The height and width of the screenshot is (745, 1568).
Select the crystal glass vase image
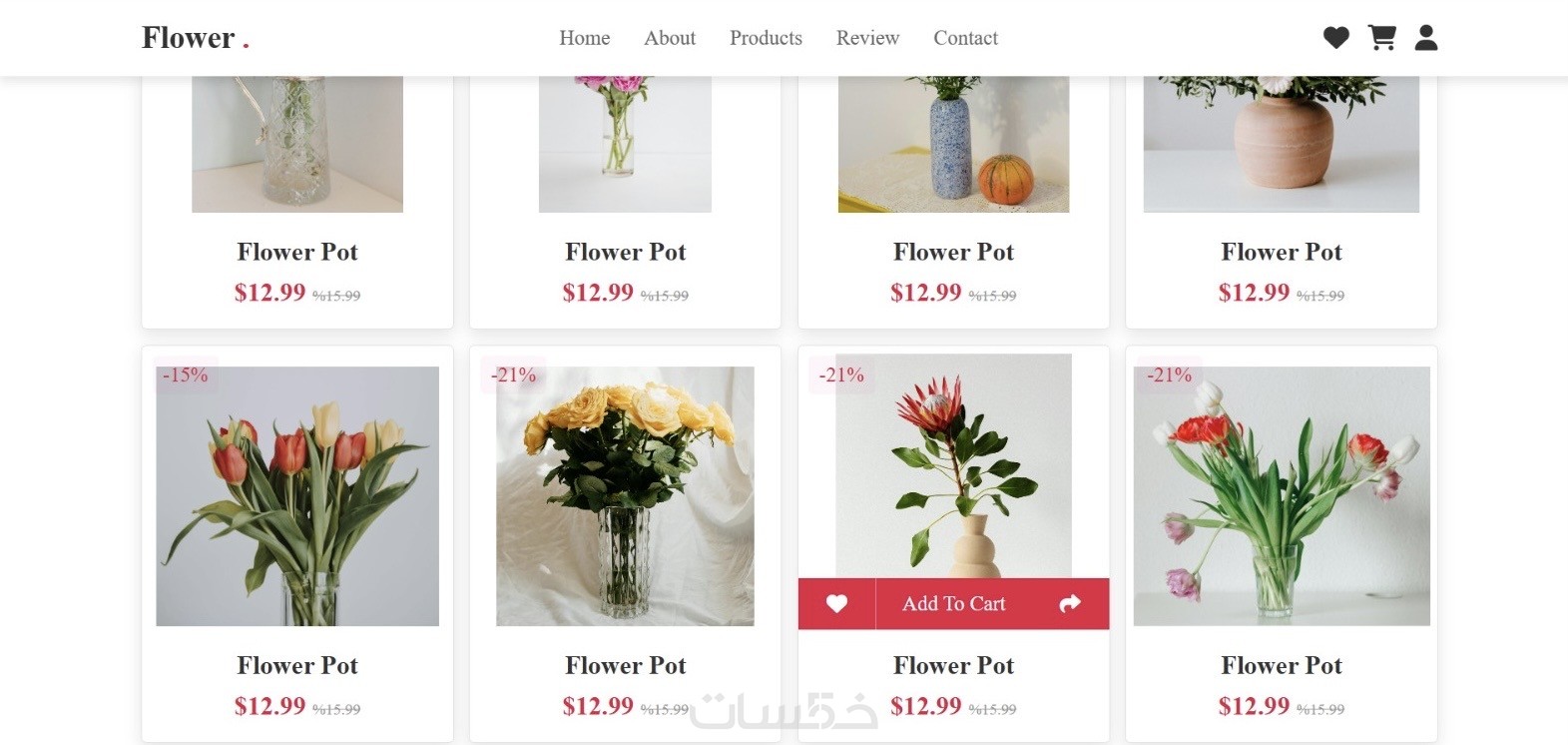coord(297,145)
